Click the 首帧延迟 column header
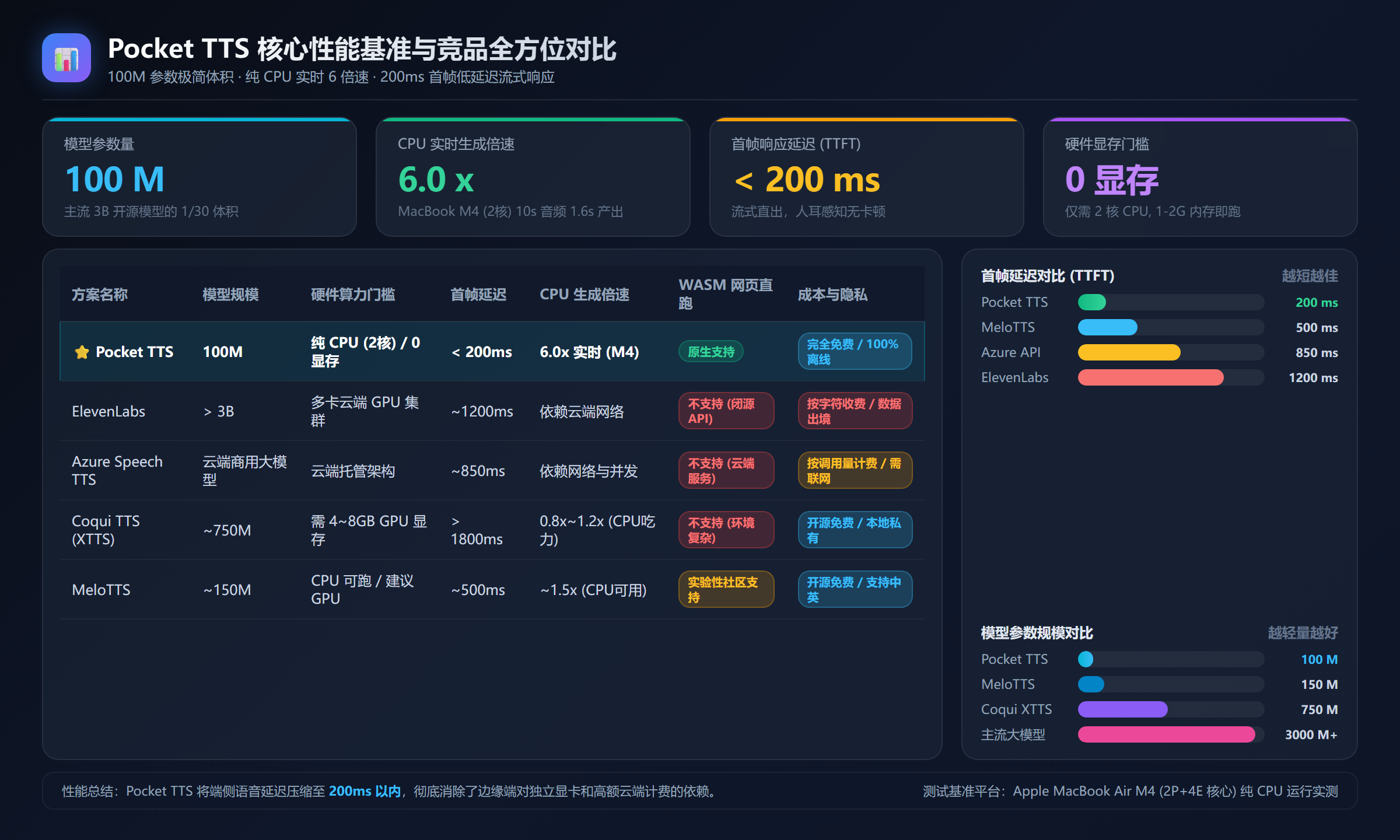Screen dimensions: 1400x840 pos(478,295)
